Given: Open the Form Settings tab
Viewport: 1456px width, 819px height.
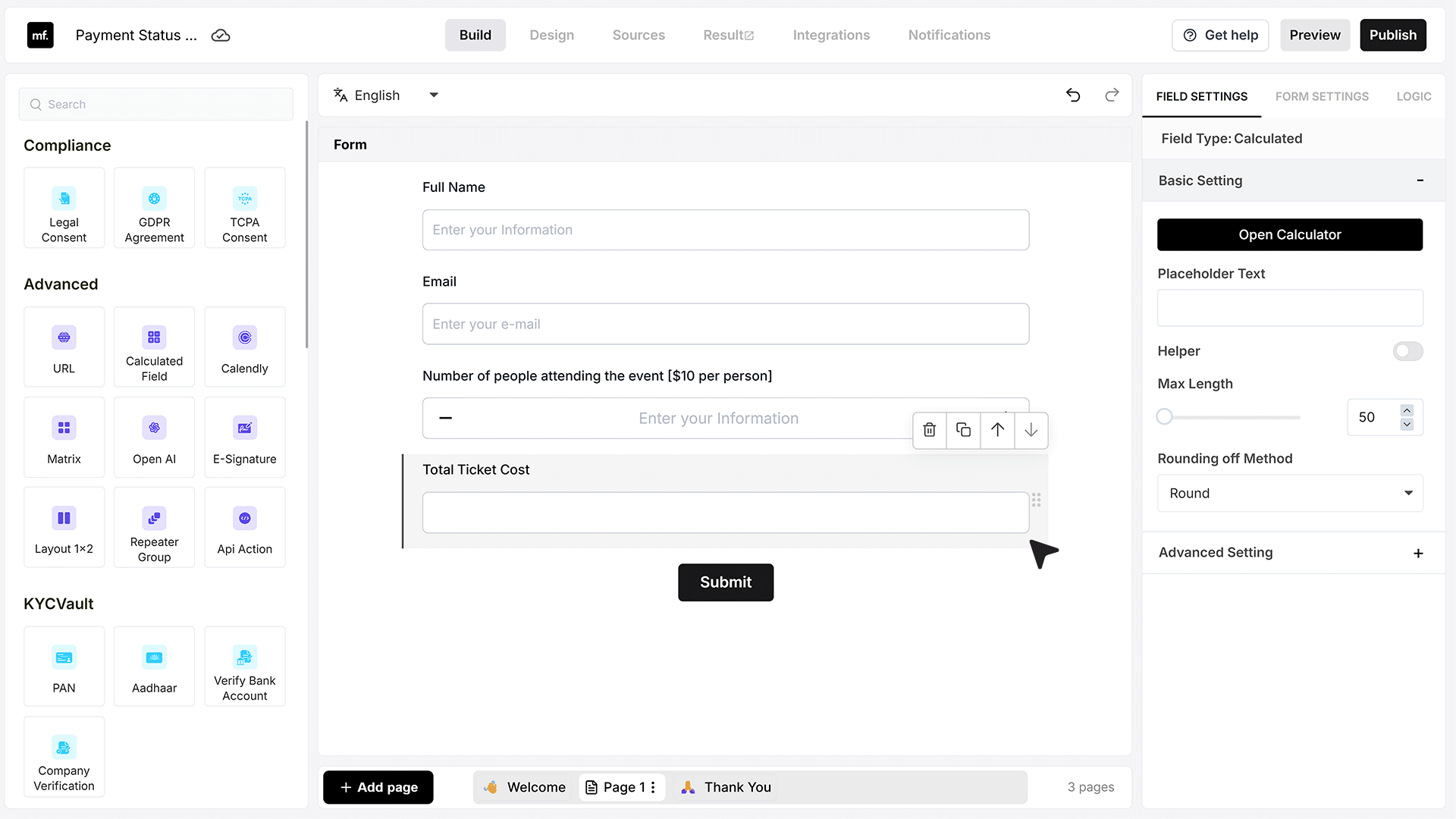Looking at the screenshot, I should point(1322,96).
